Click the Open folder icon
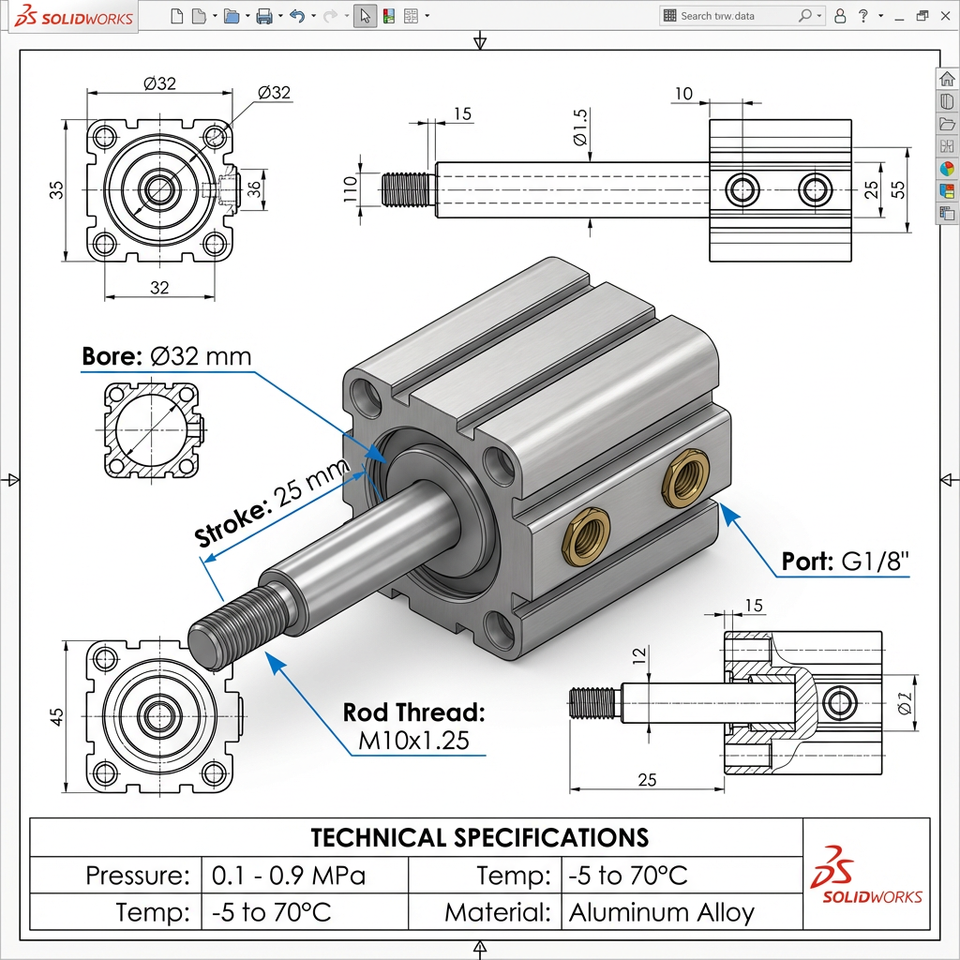 click(231, 16)
